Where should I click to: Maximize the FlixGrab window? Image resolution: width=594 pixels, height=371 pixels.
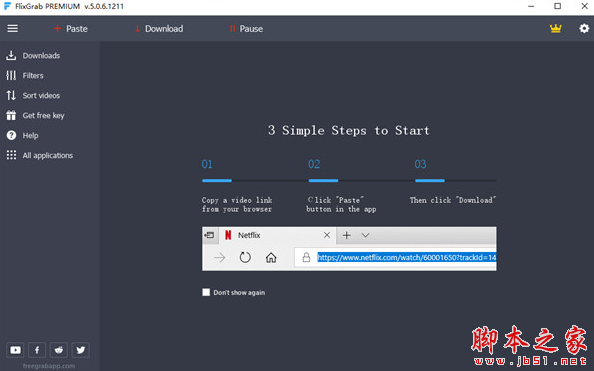(x=558, y=6)
